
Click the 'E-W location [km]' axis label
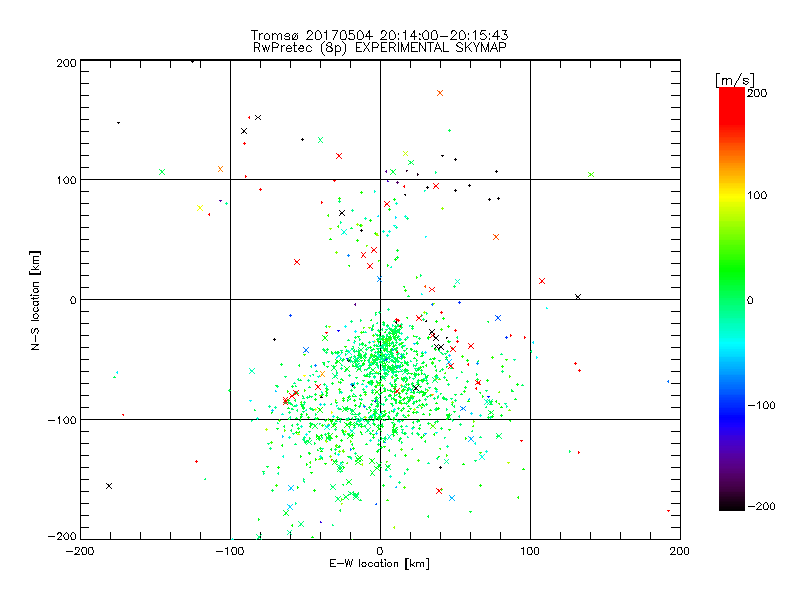[379, 563]
